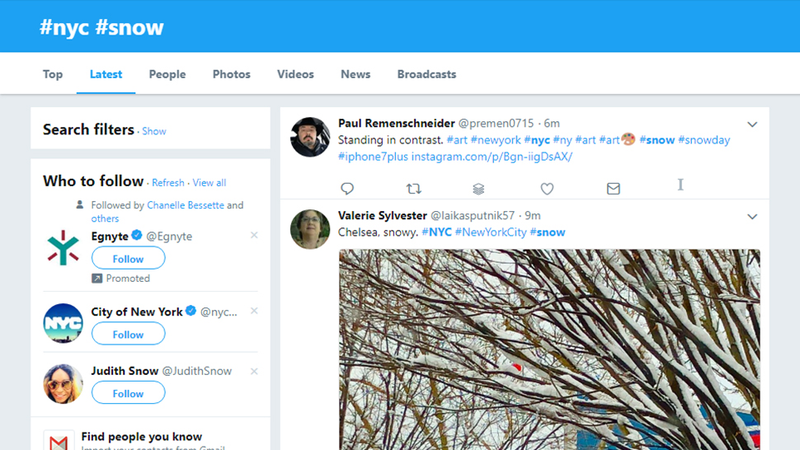The image size is (800, 450).
Task: Click the #newyork hashtag
Action: click(x=495, y=140)
